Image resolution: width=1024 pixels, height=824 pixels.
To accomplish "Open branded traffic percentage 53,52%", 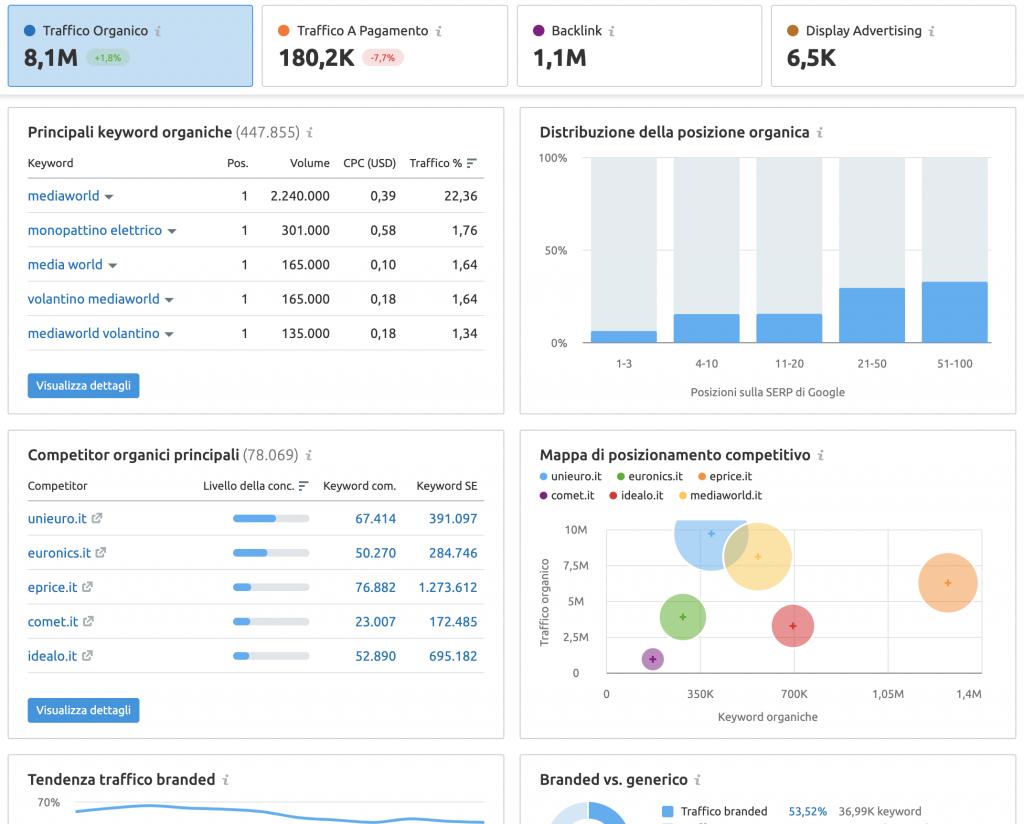I will [808, 812].
